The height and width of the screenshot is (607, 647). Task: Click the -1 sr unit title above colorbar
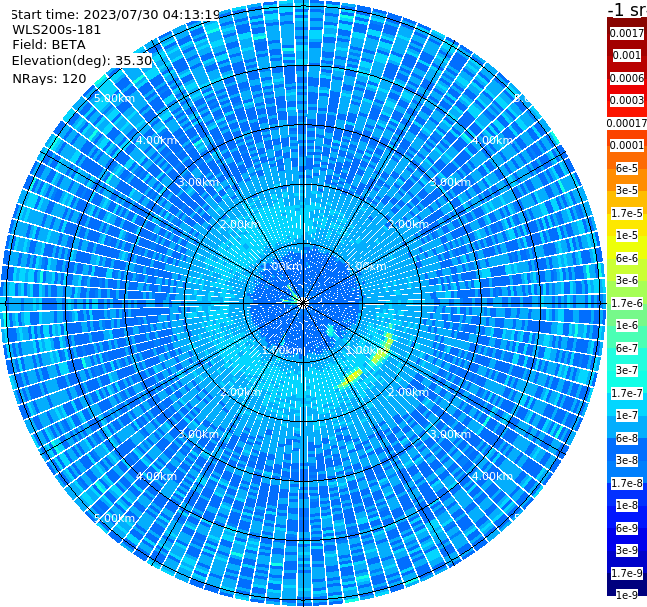coord(627,9)
